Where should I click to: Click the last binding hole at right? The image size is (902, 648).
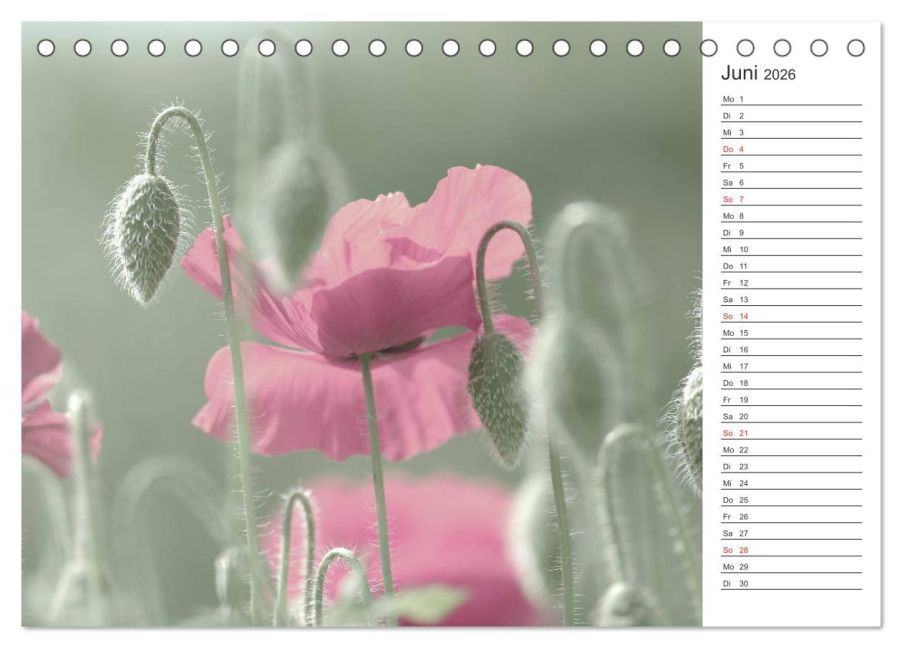(x=856, y=48)
